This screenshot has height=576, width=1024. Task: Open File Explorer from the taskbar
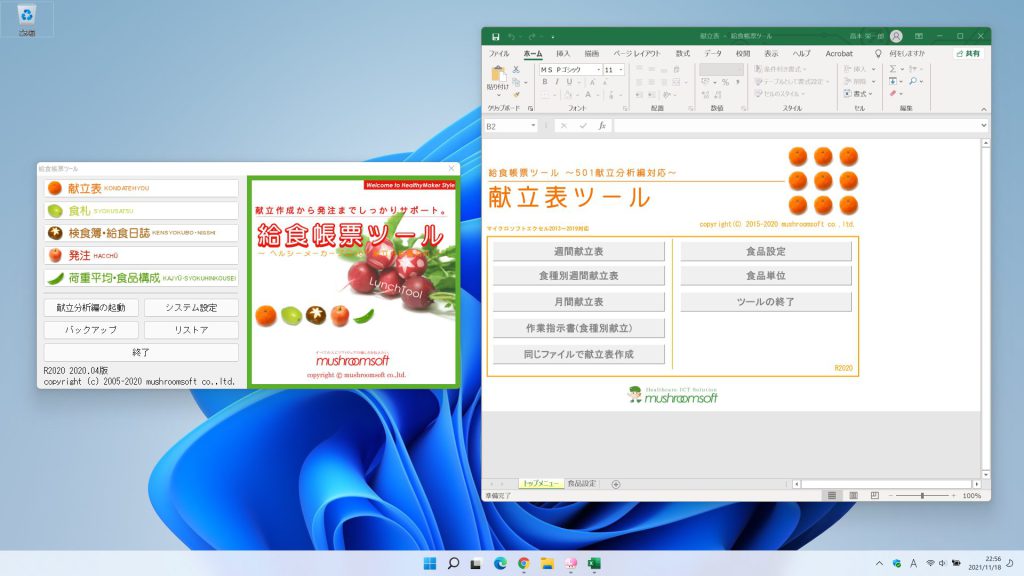547,563
